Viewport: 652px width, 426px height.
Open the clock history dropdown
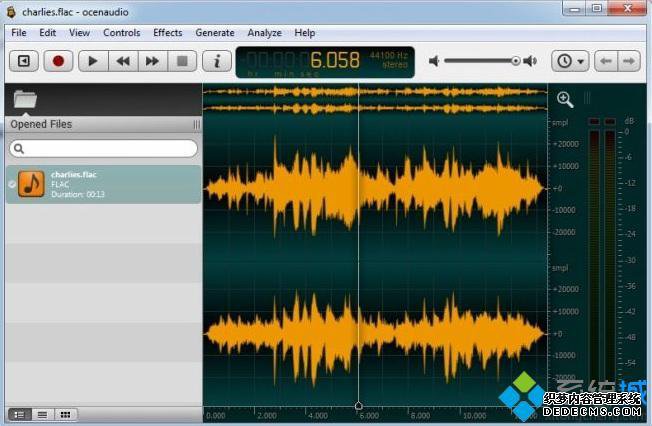570,61
